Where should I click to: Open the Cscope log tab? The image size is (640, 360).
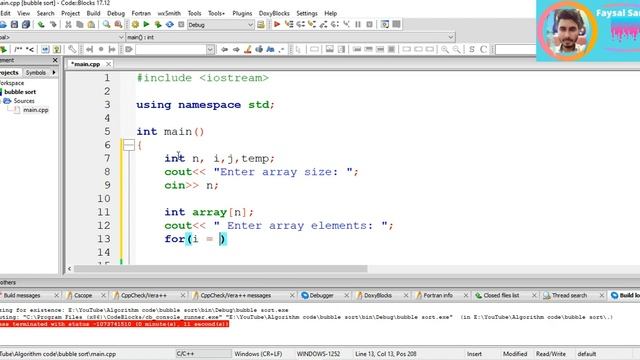(x=83, y=295)
